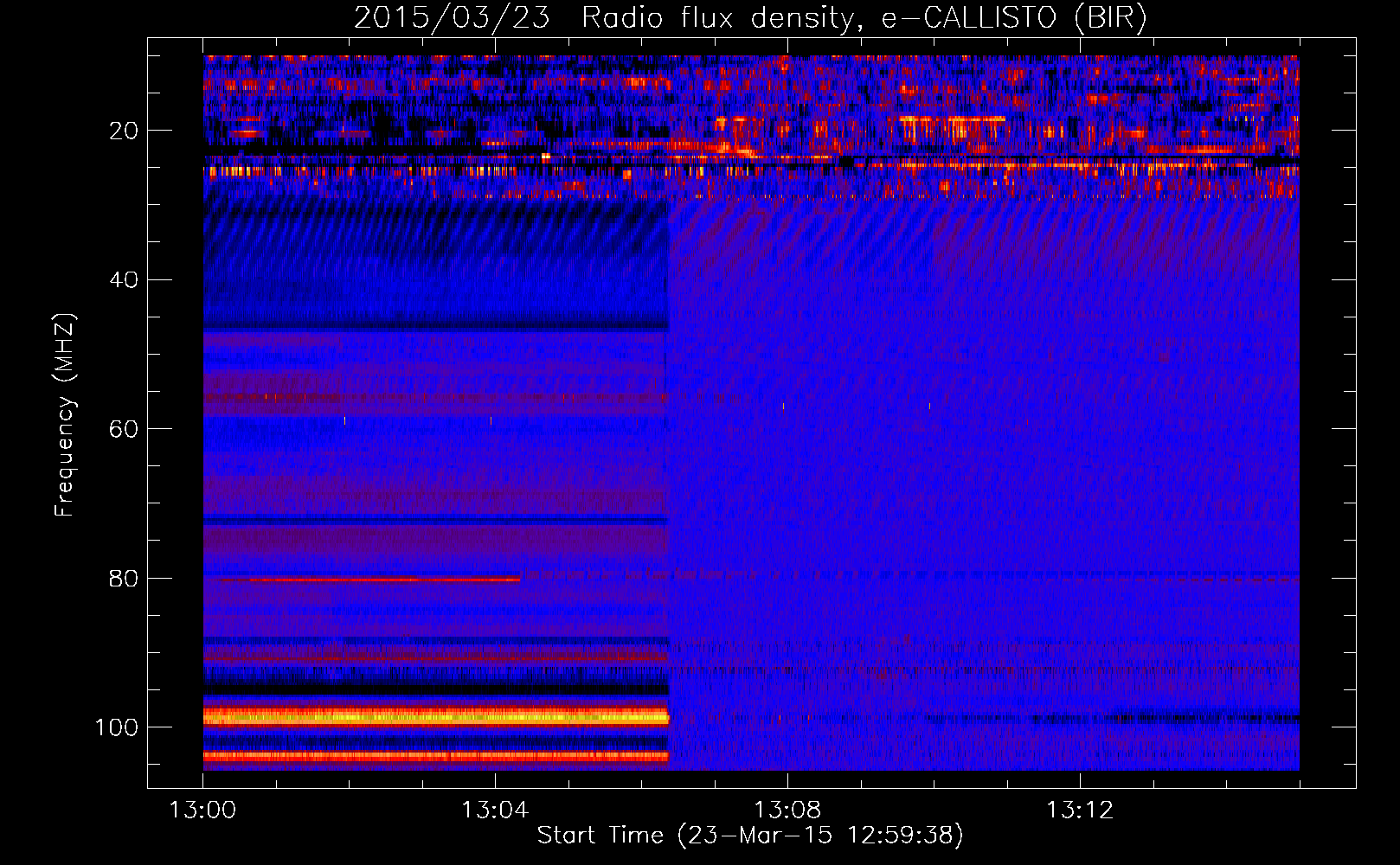Select the 13:04 time tick label
This screenshot has height=865, width=1400.
pos(495,811)
